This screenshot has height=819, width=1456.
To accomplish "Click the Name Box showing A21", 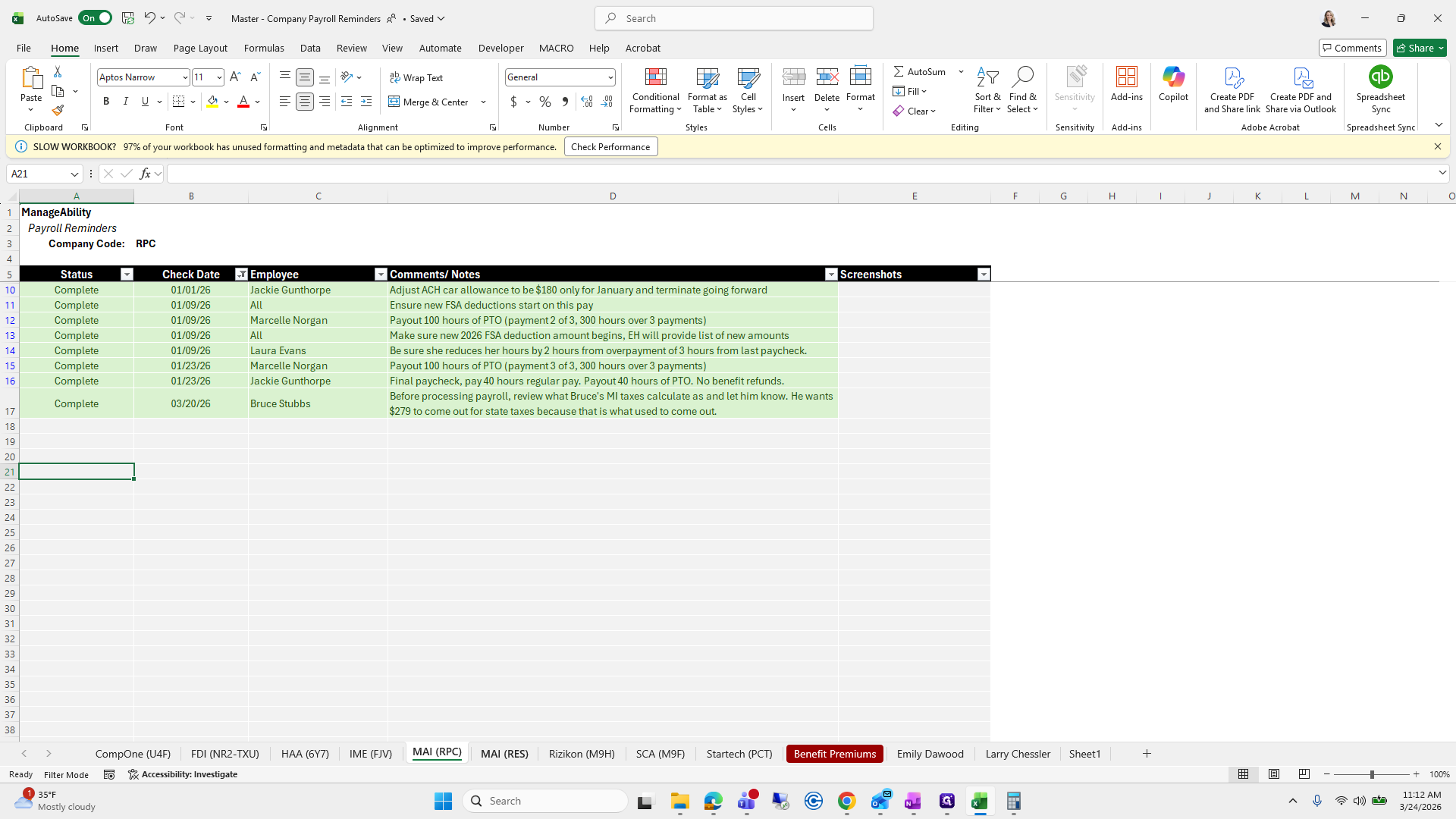I will 39,174.
